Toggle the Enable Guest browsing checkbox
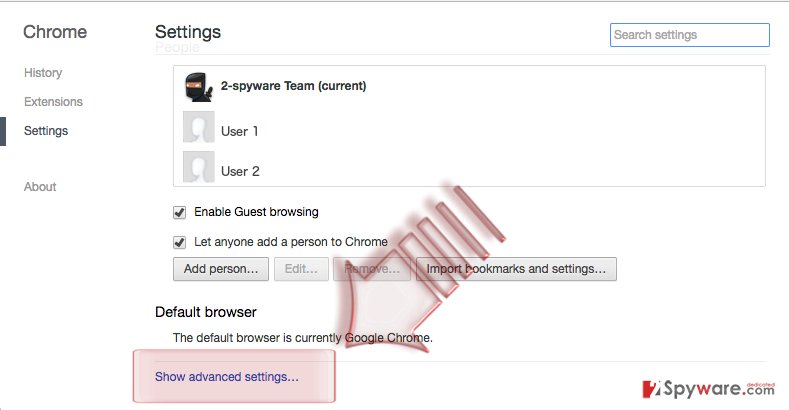The height and width of the screenshot is (410, 789). [x=180, y=212]
